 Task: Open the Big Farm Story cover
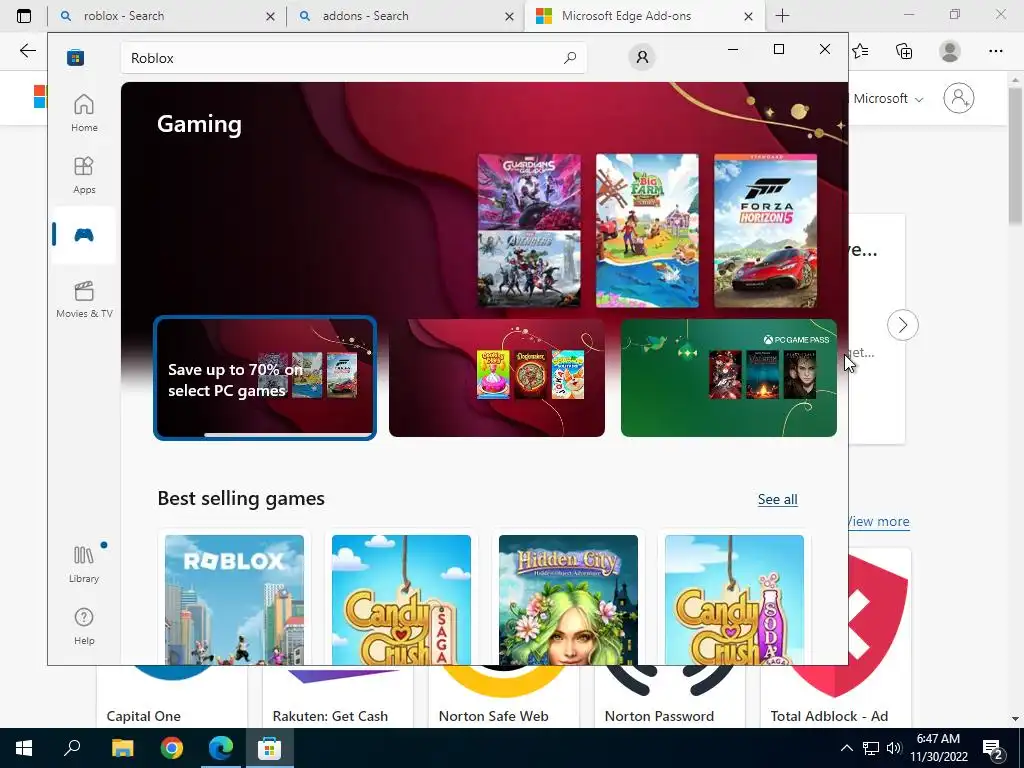(647, 231)
